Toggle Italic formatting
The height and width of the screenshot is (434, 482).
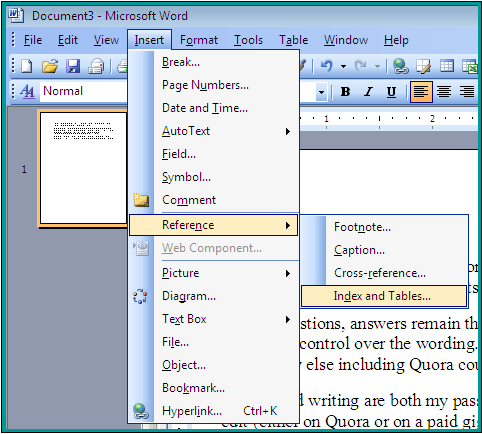(368, 91)
